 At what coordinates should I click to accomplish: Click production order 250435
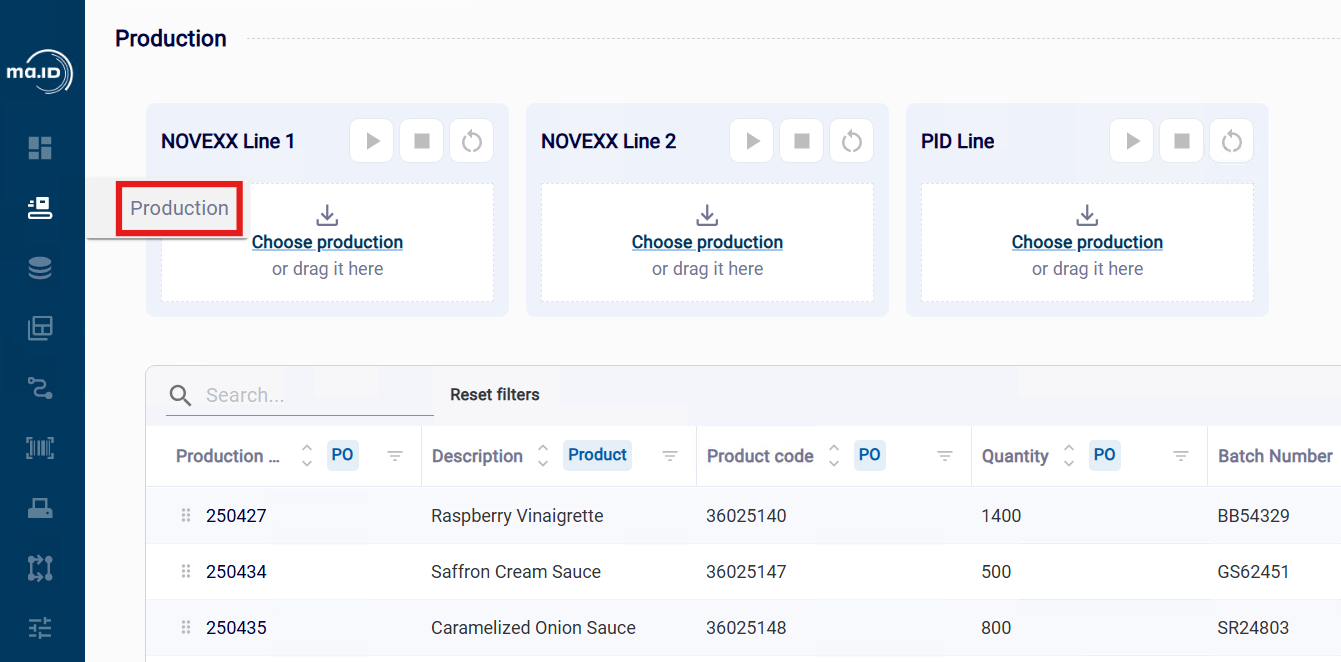click(236, 628)
